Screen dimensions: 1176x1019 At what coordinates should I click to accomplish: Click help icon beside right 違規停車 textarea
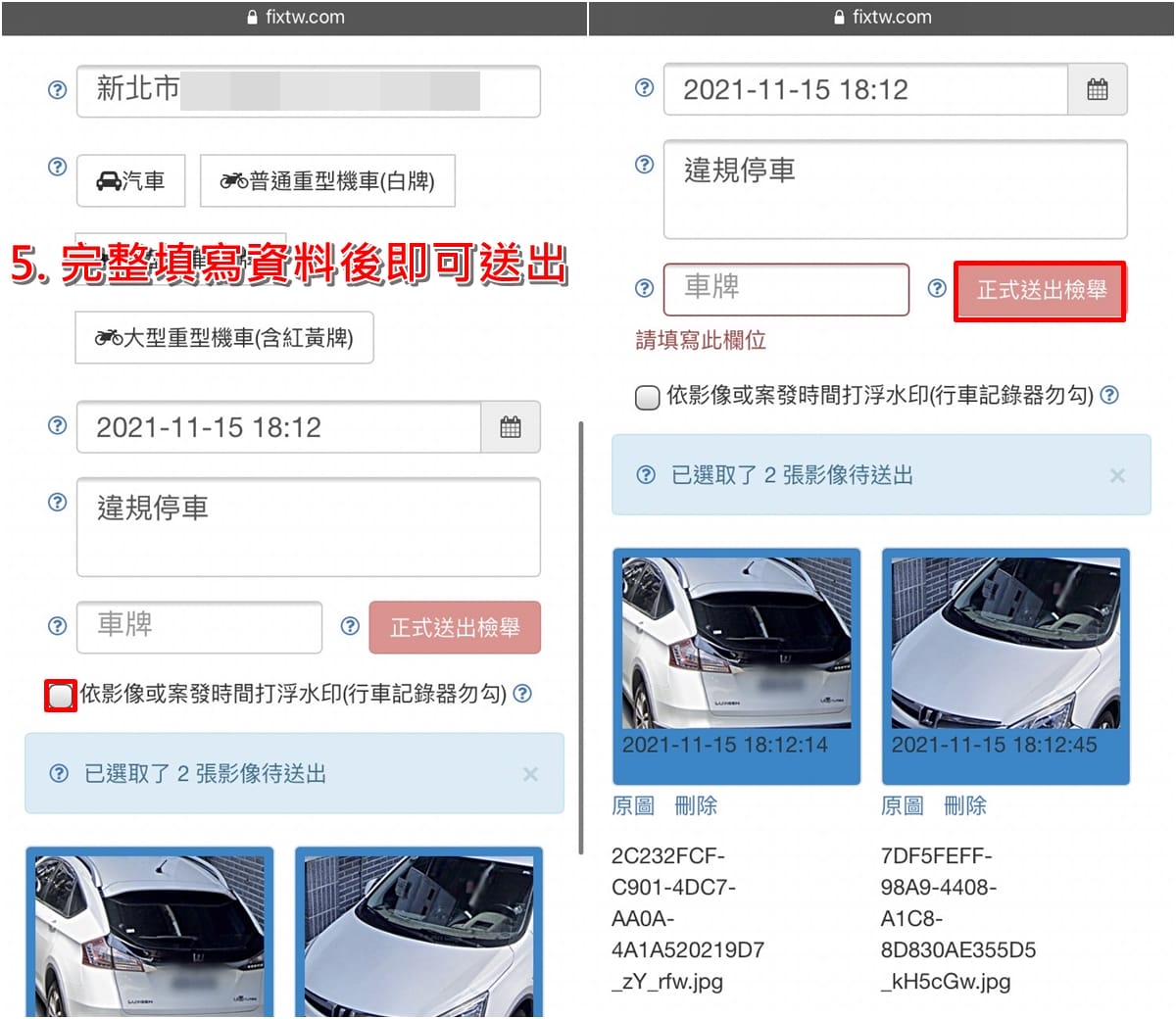(645, 165)
